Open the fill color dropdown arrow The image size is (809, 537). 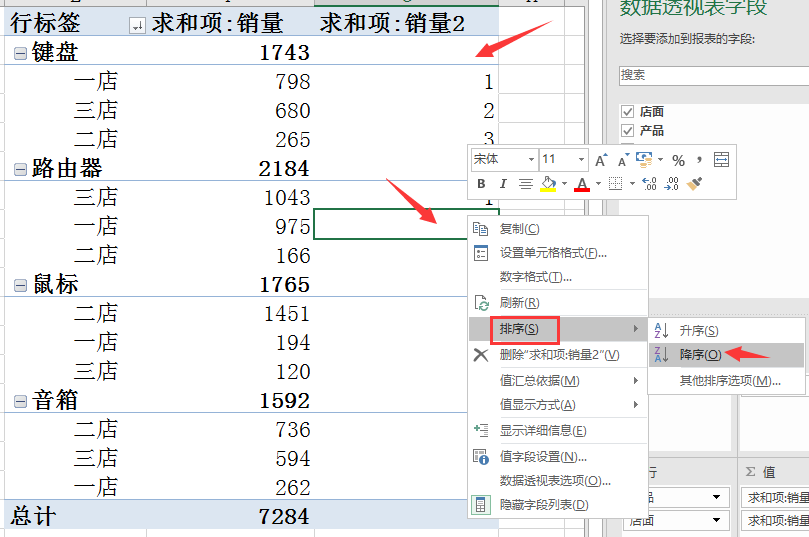[564, 184]
